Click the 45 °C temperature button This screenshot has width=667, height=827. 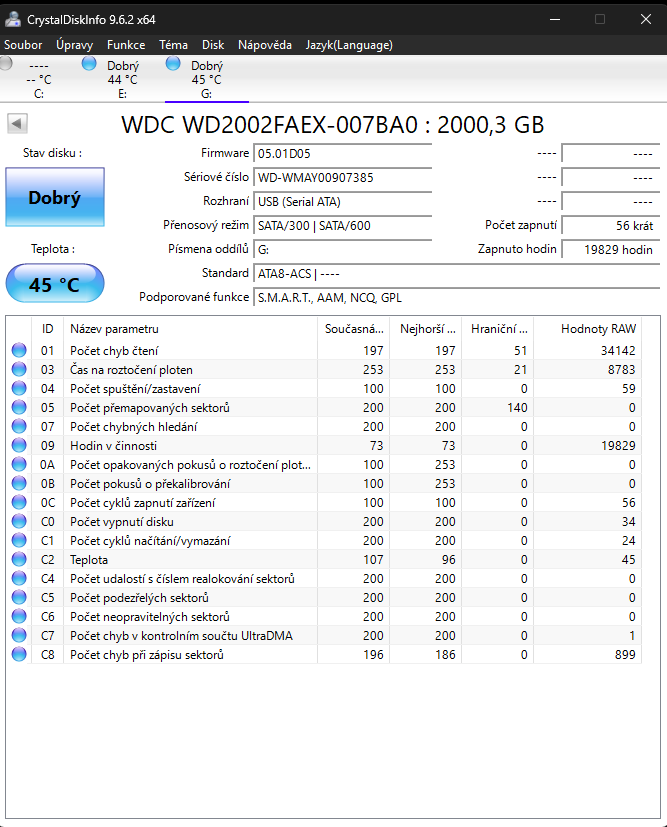(55, 284)
